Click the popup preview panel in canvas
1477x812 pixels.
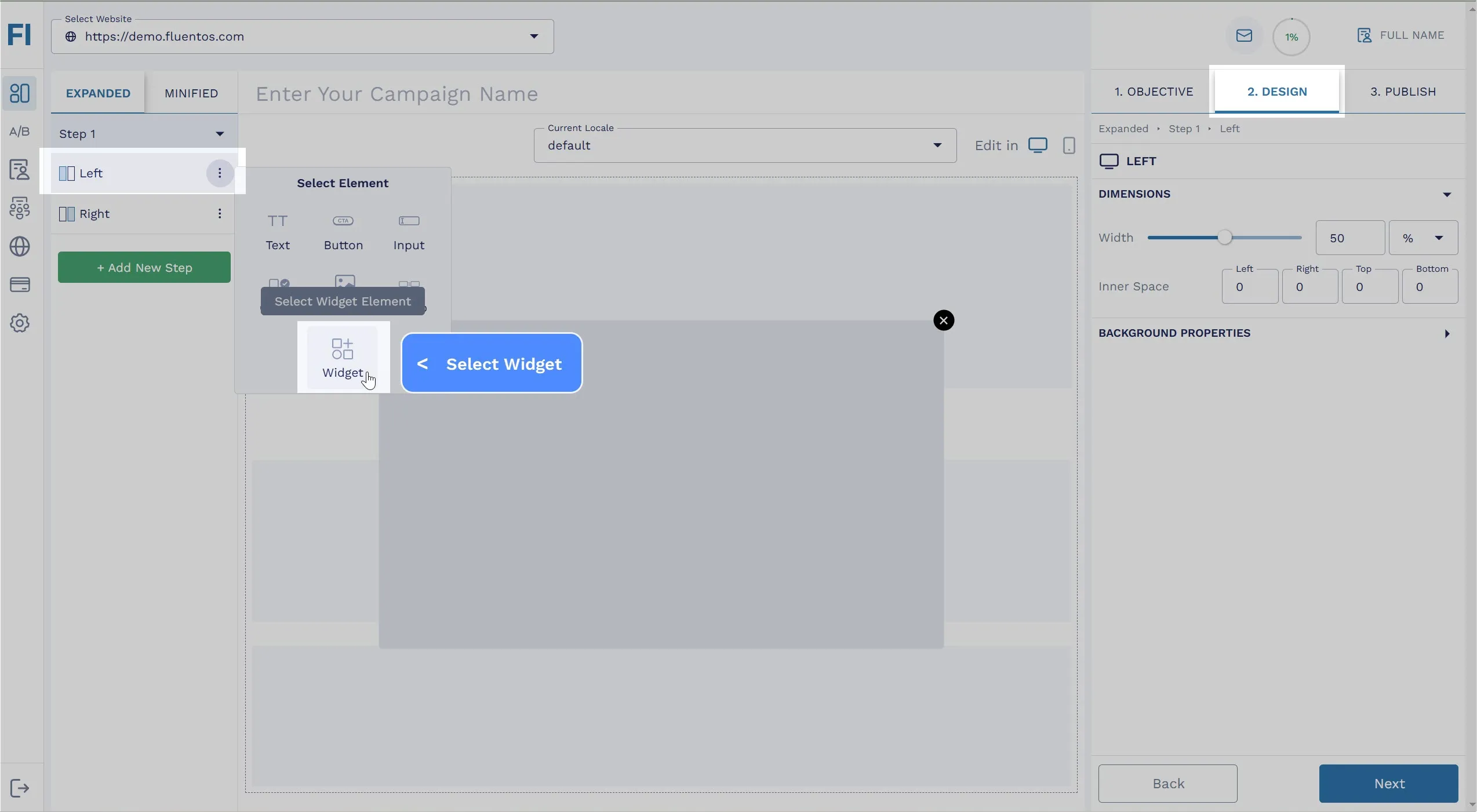click(x=661, y=485)
